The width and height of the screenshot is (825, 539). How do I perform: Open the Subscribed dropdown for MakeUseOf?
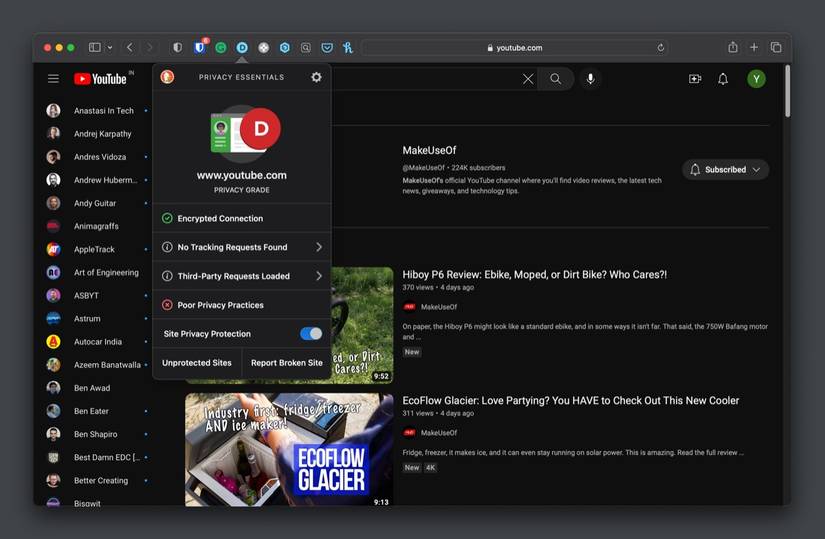tap(725, 170)
